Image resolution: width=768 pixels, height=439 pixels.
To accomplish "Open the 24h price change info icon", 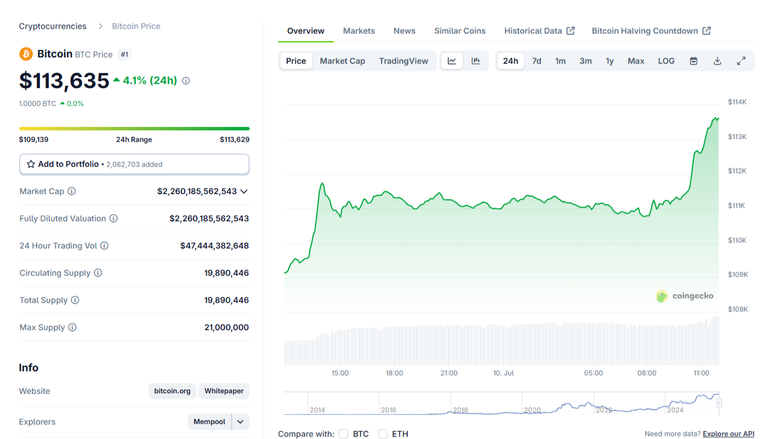I will tap(186, 81).
